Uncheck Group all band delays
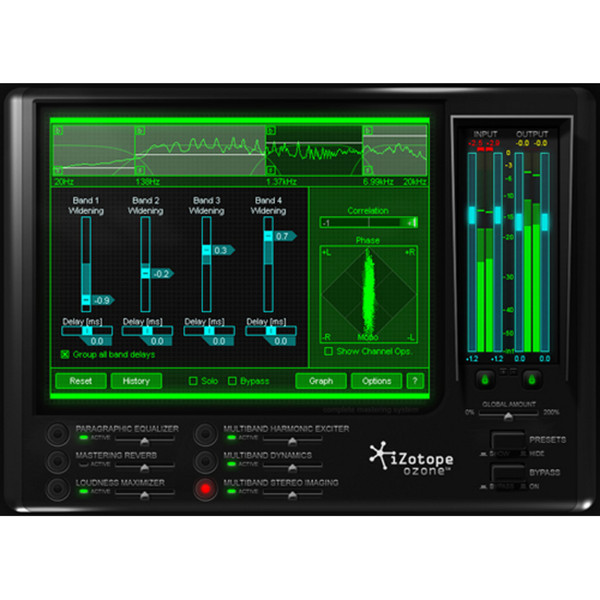The height and width of the screenshot is (600, 600). [65, 354]
